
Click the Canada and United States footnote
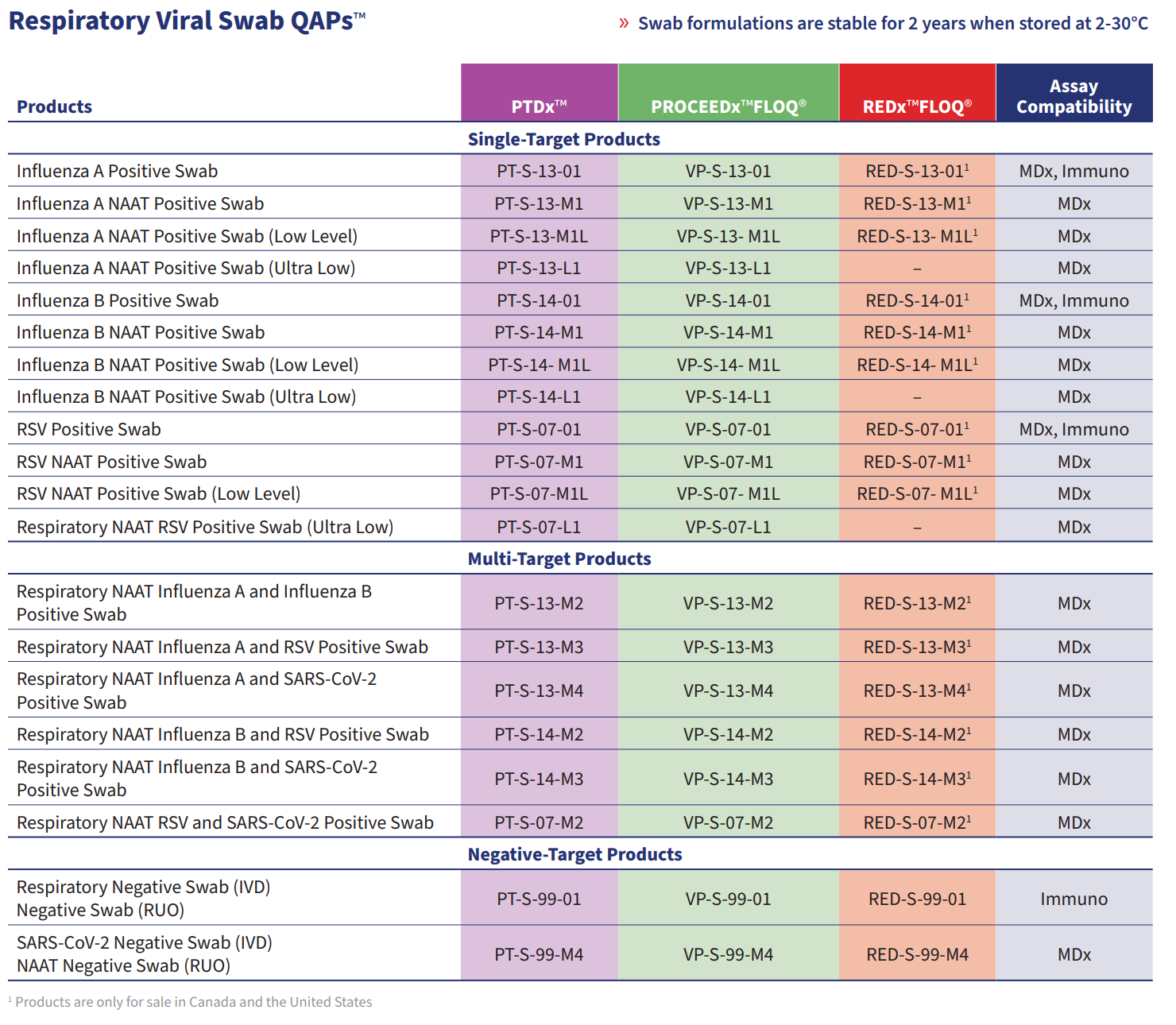point(190,1002)
